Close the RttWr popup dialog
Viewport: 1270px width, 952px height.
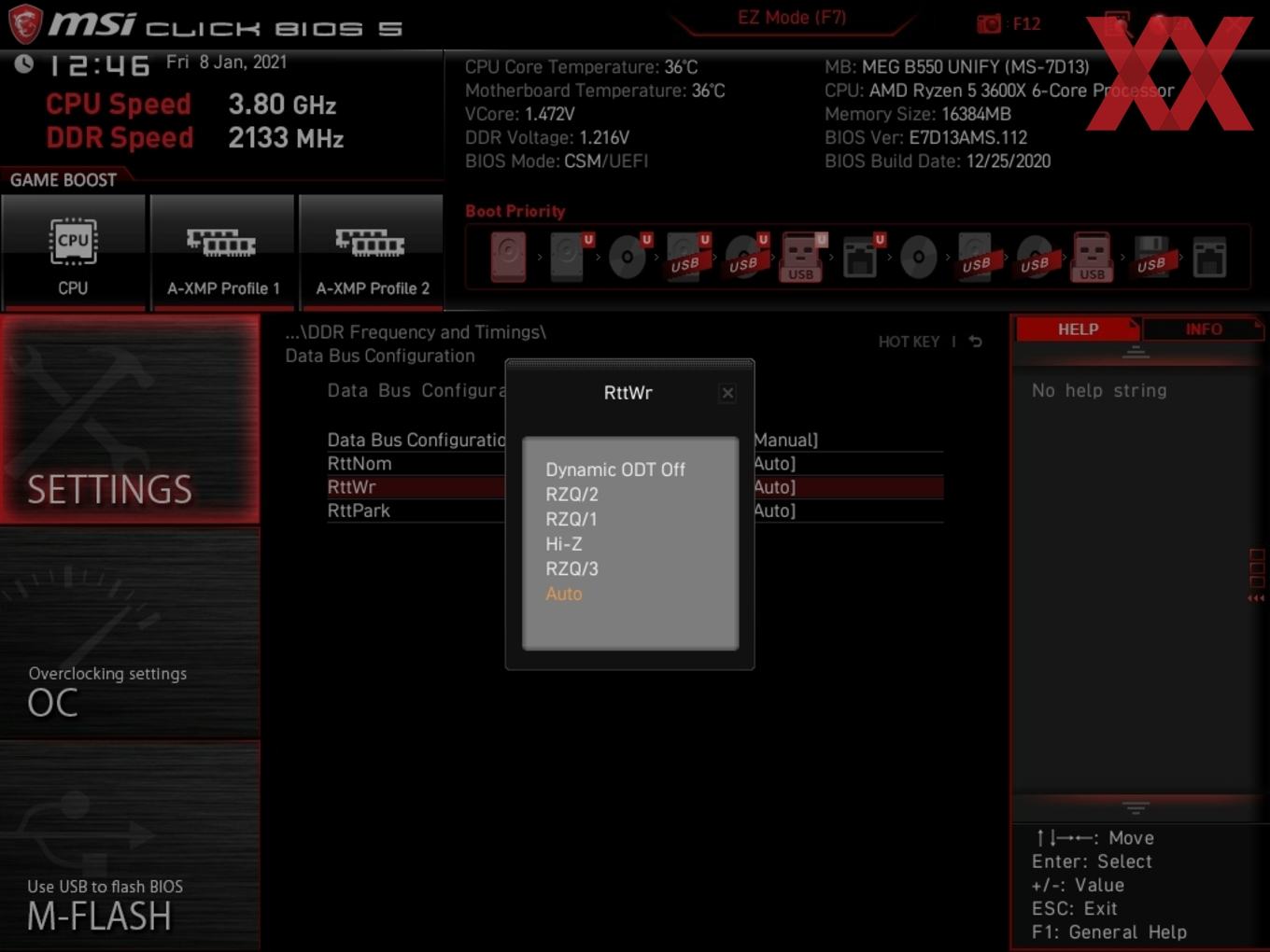click(727, 394)
